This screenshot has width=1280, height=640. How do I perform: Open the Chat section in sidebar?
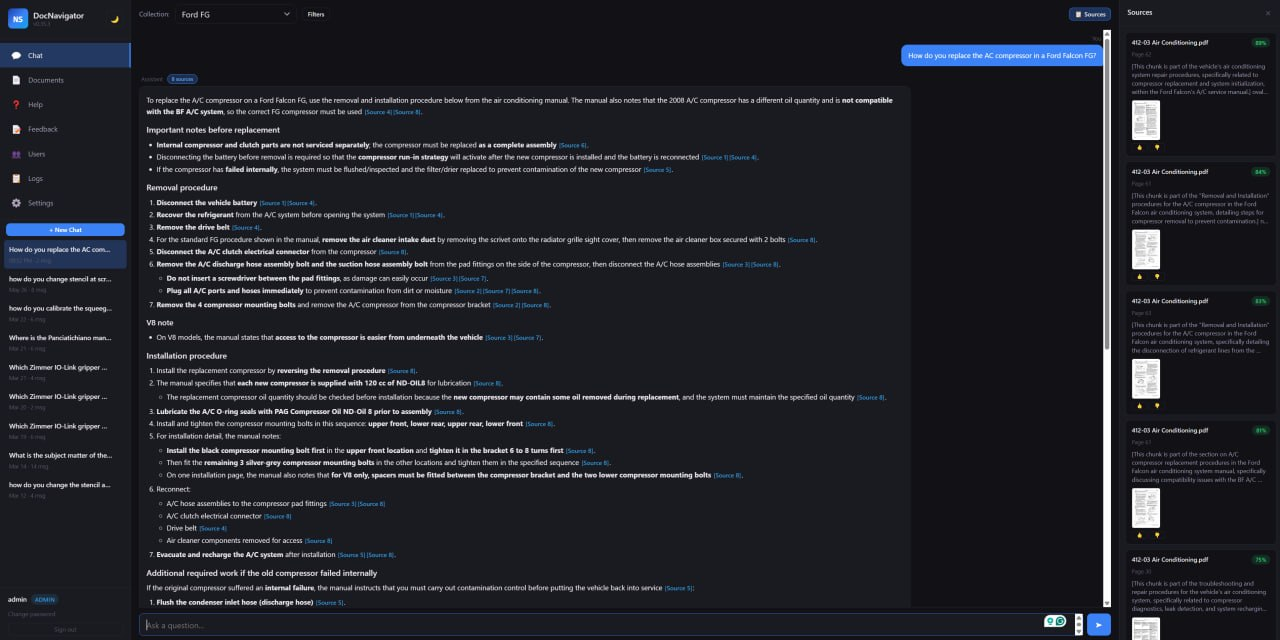65,55
